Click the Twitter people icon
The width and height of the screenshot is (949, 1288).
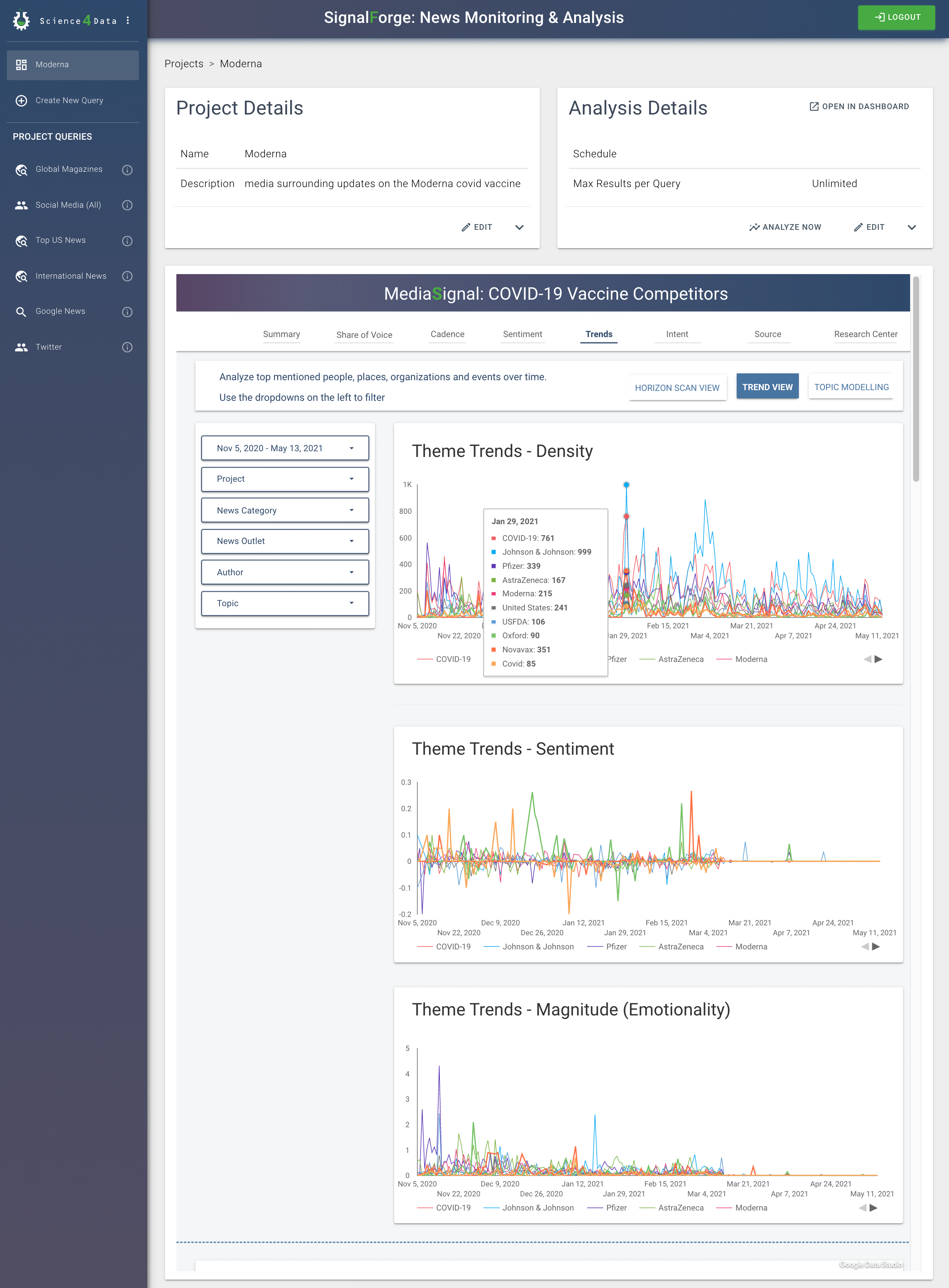21,347
